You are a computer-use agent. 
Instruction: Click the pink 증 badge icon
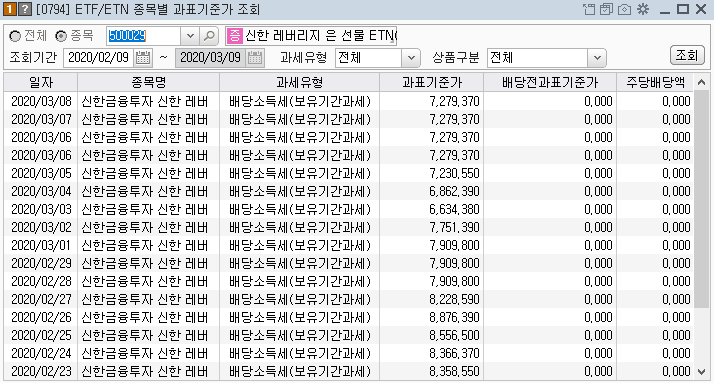tap(235, 36)
